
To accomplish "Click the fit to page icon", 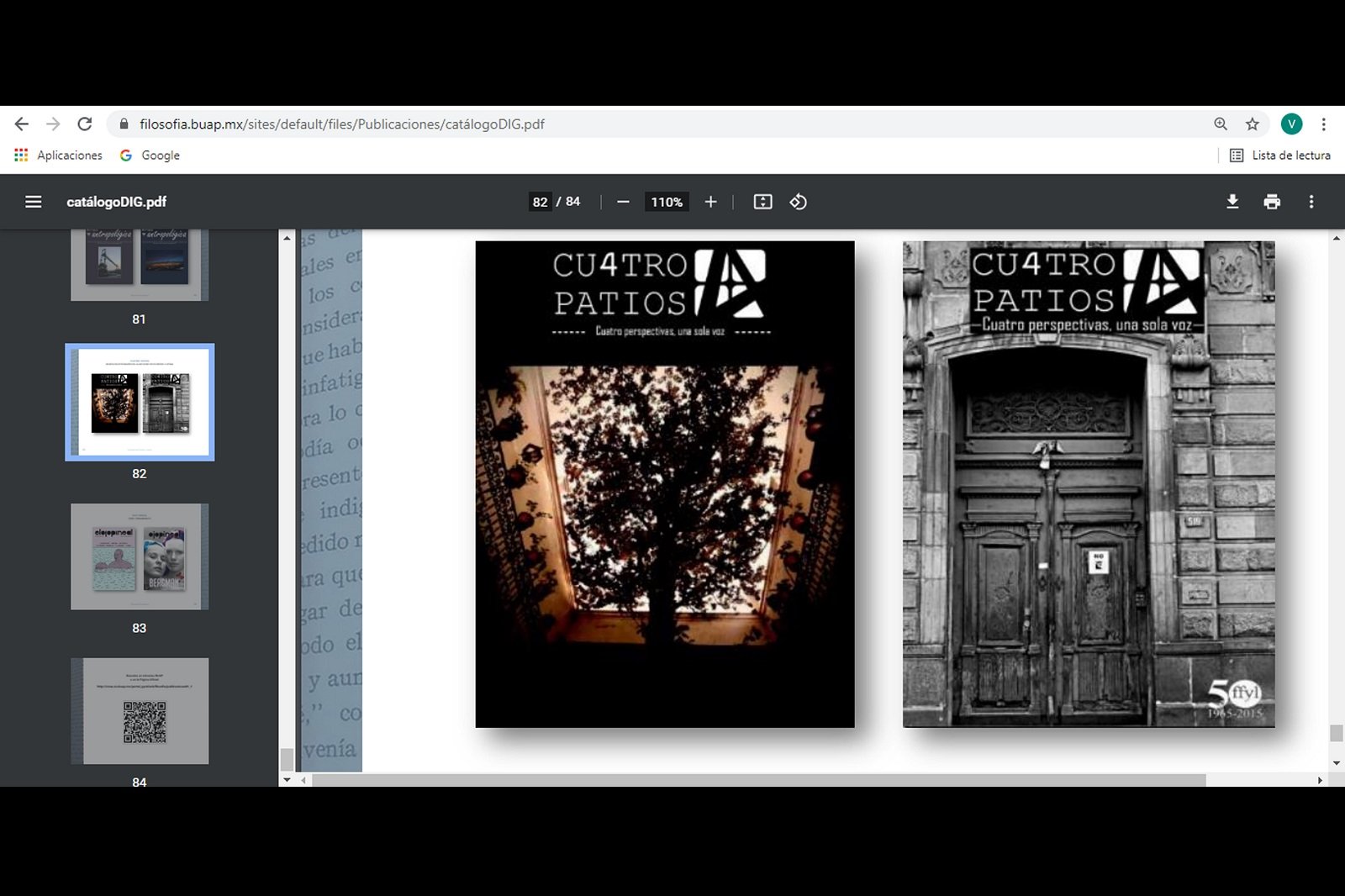I will click(762, 202).
